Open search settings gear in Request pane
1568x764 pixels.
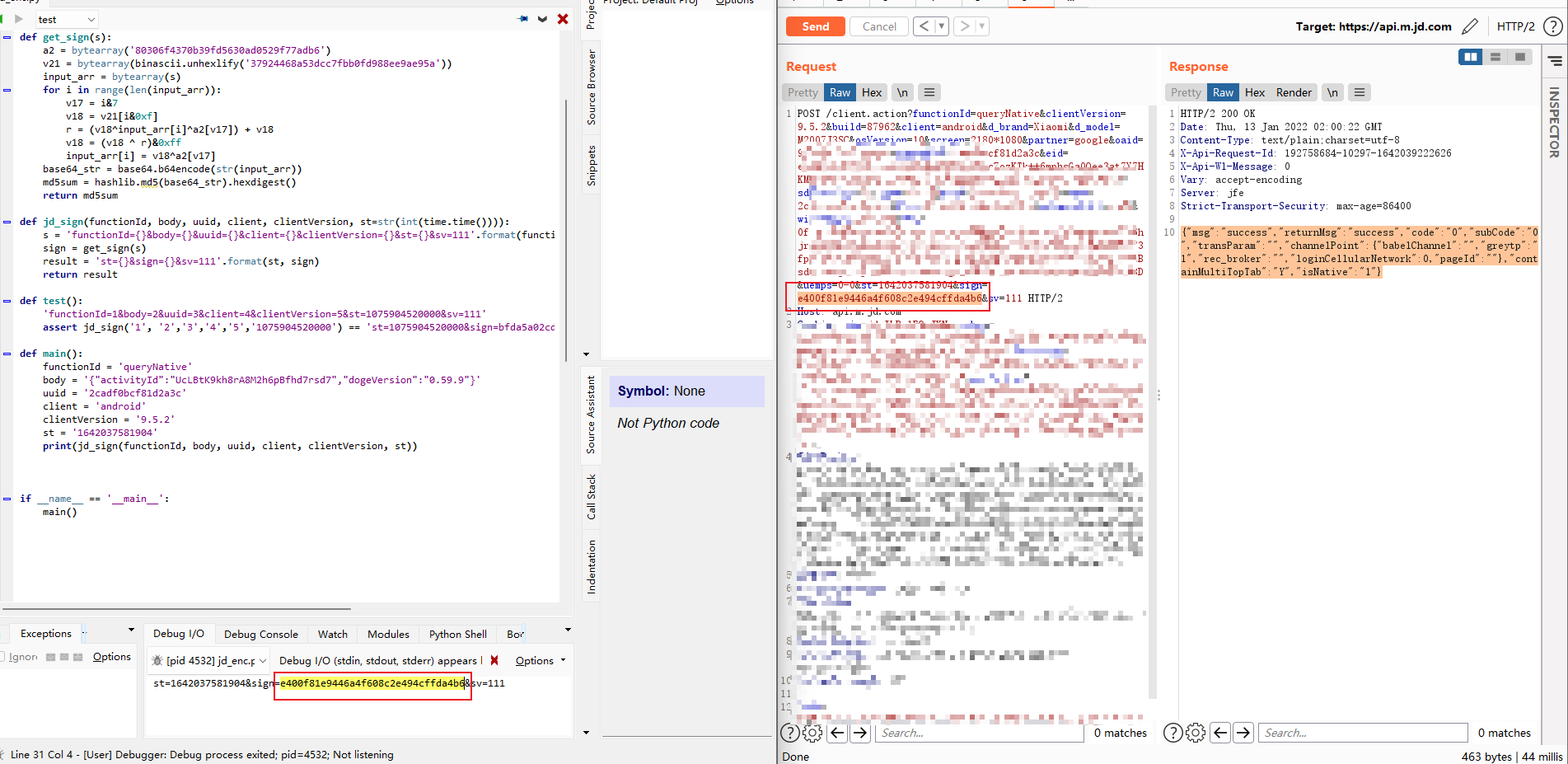click(x=812, y=733)
